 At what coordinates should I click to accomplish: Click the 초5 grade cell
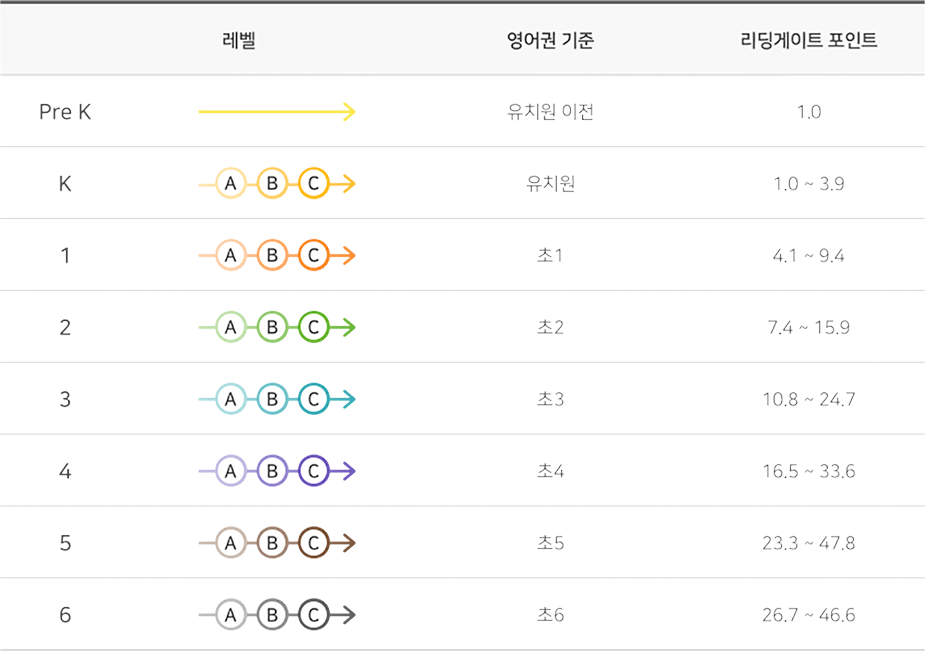pyautogui.click(x=550, y=543)
